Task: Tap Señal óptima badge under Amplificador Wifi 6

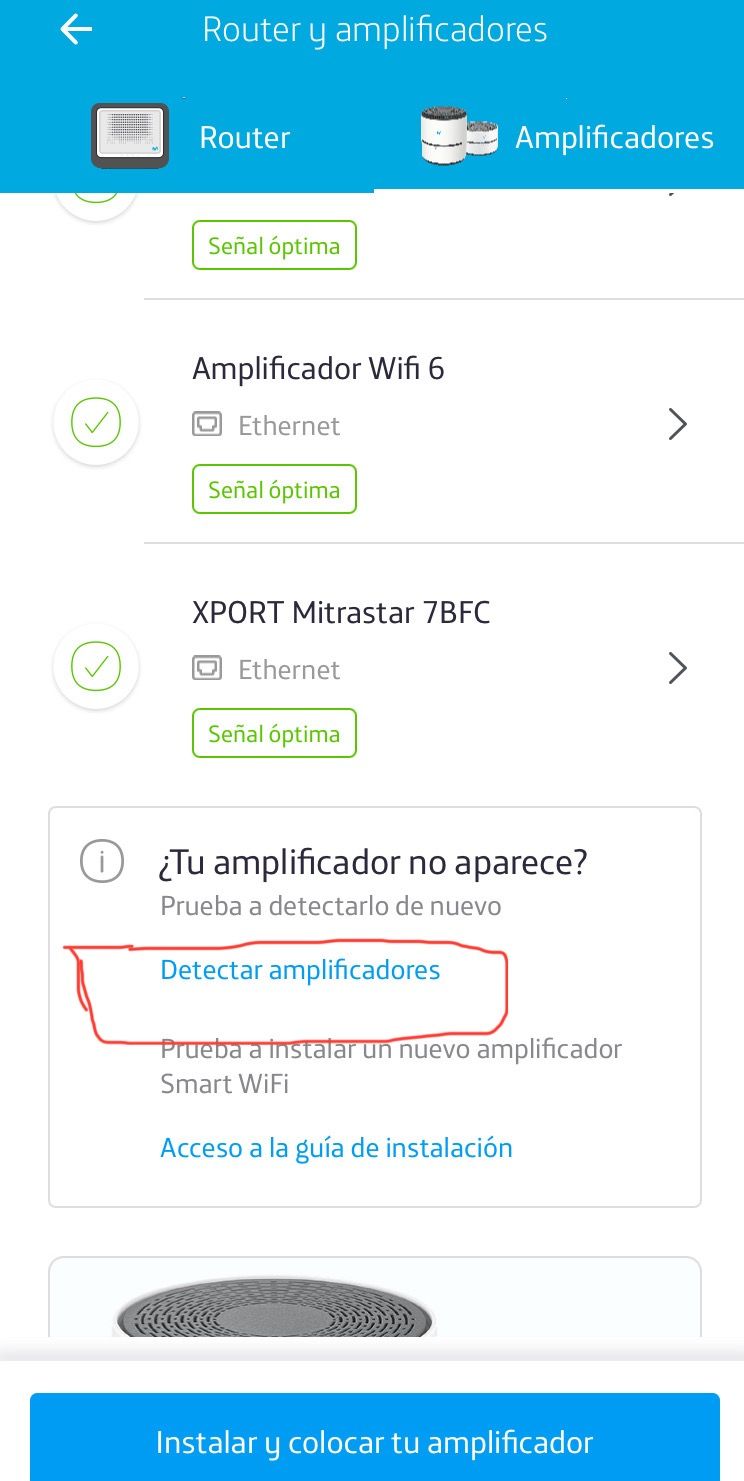Action: coord(274,490)
